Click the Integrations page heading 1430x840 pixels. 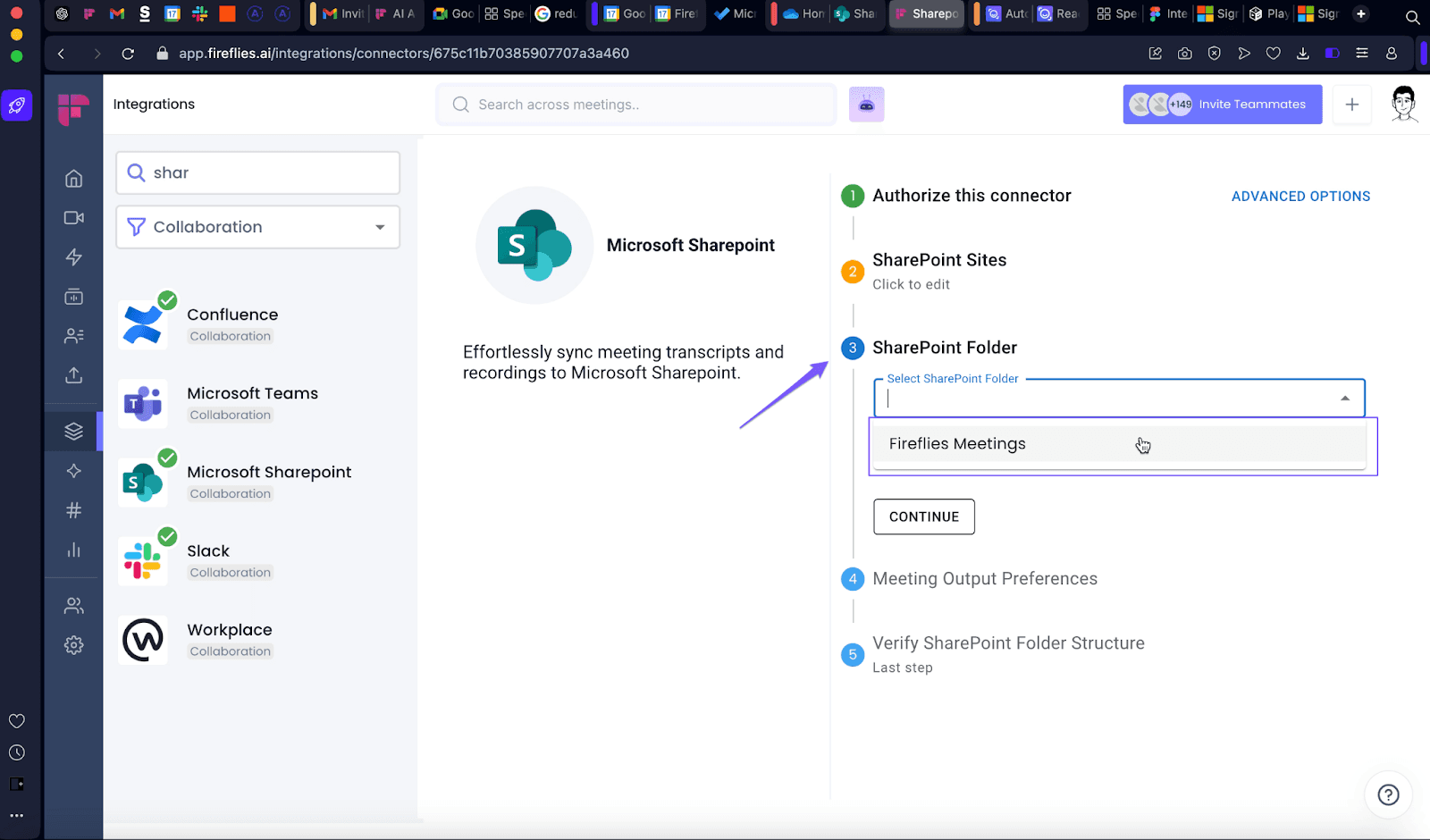tap(154, 105)
